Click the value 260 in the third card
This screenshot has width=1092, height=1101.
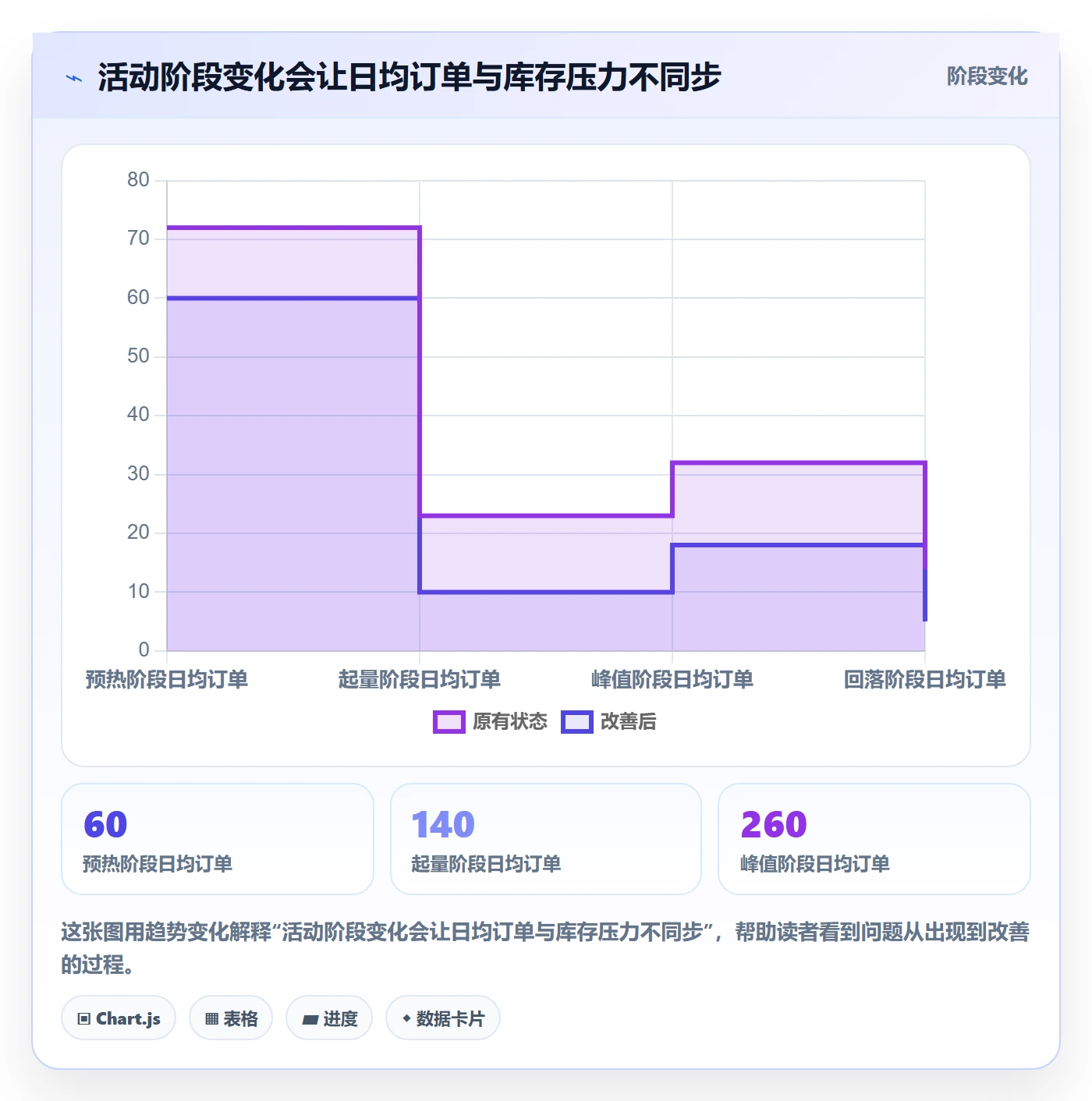click(774, 825)
